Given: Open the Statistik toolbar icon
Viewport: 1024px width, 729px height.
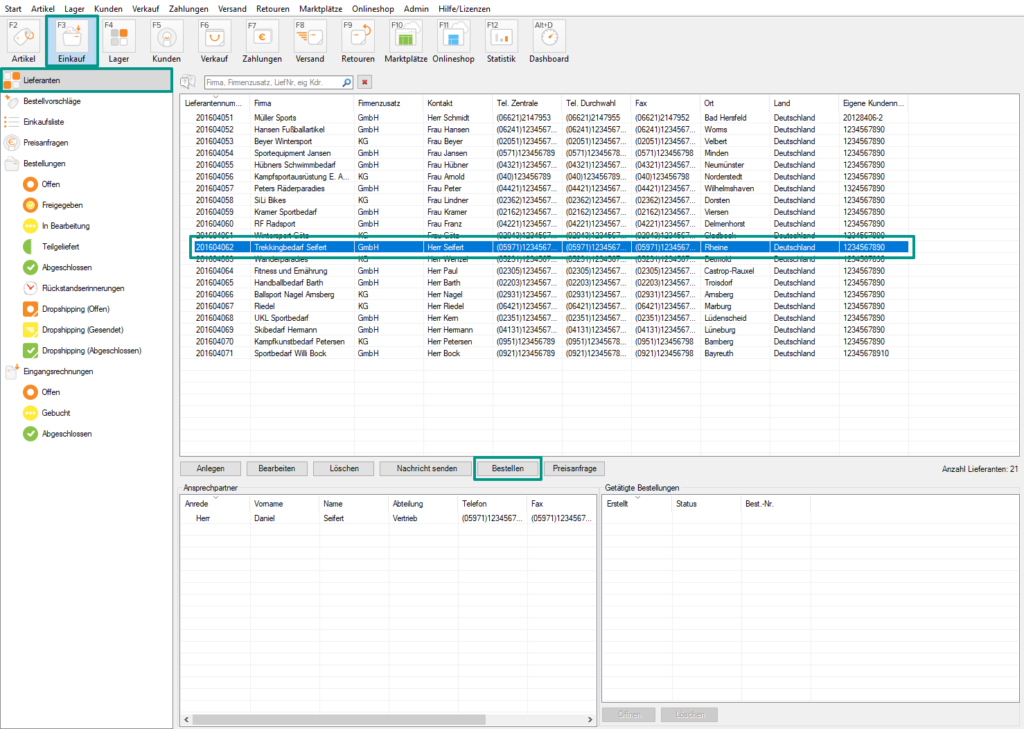Looking at the screenshot, I should click(x=500, y=40).
